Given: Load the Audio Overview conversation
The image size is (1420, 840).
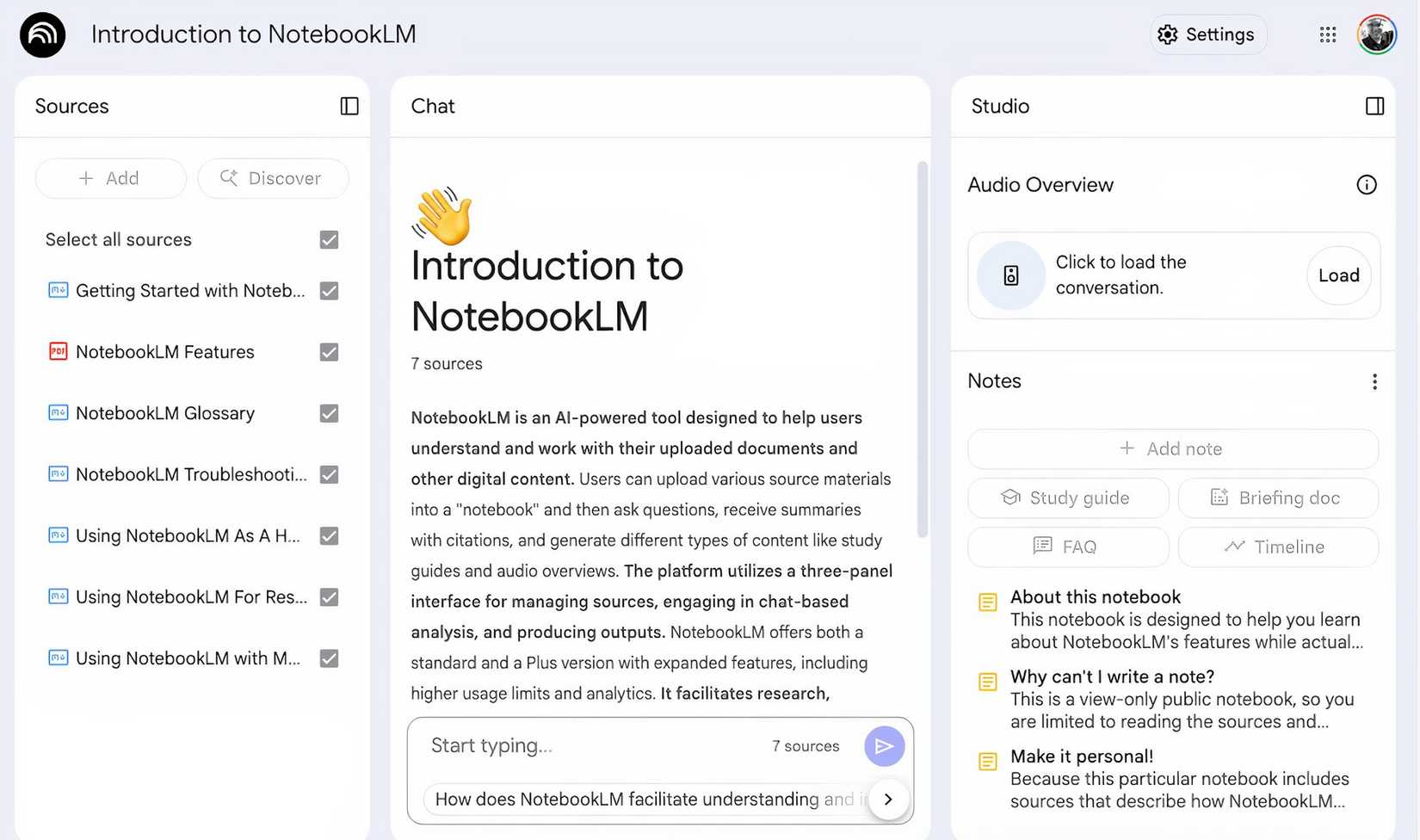Looking at the screenshot, I should pyautogui.click(x=1338, y=275).
